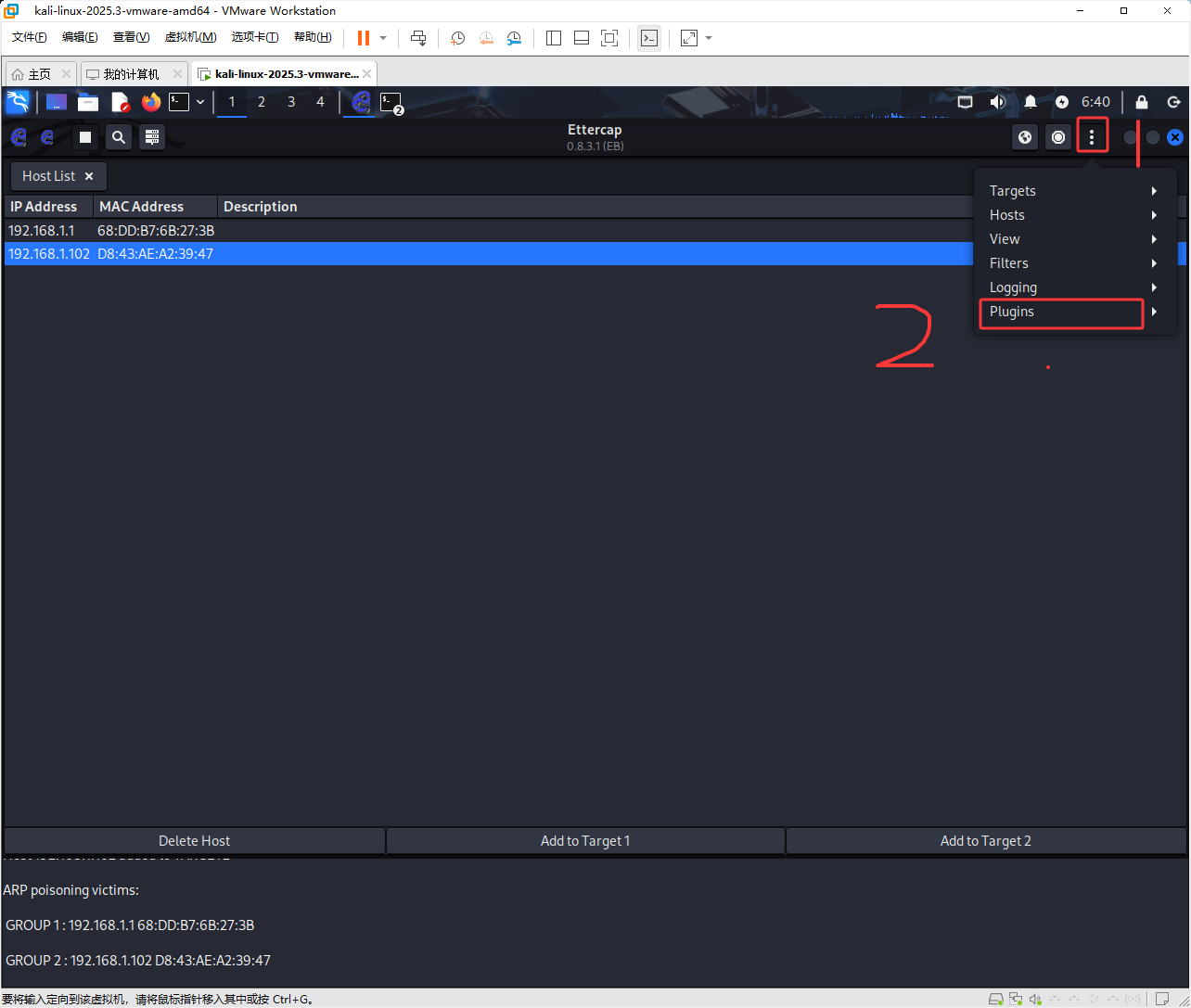
Task: Expand the arrow next to View
Action: (1154, 239)
